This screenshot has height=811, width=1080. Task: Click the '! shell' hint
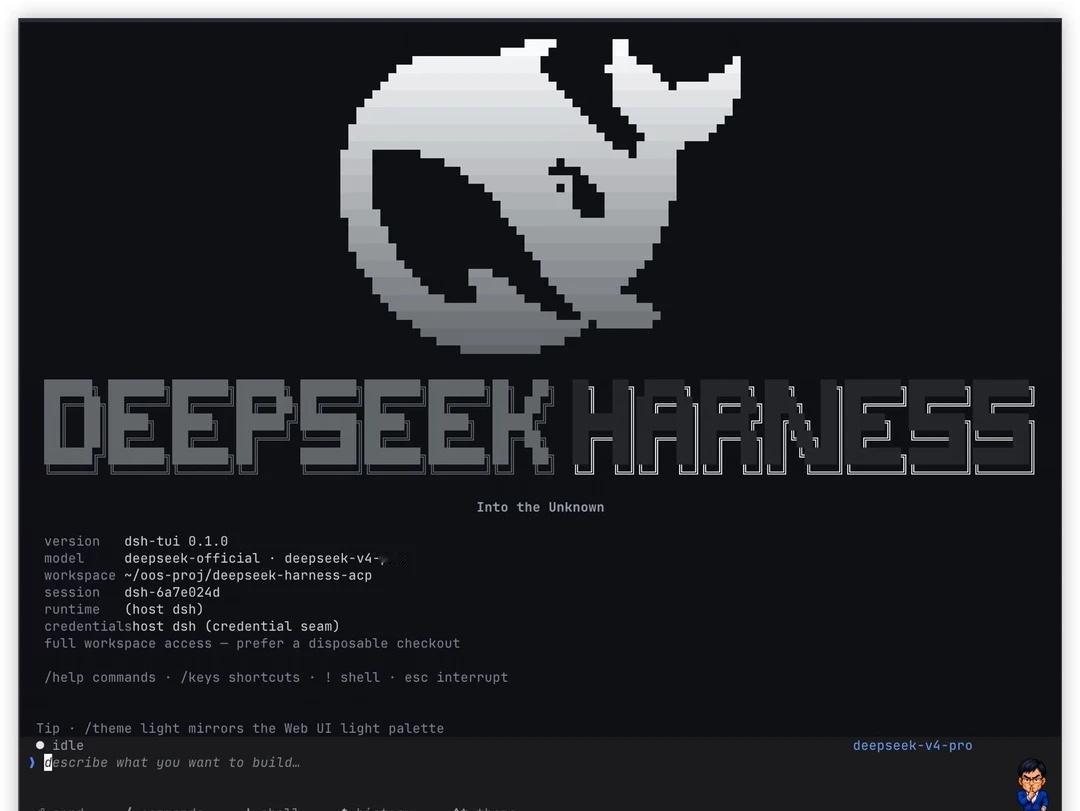pyautogui.click(x=352, y=677)
